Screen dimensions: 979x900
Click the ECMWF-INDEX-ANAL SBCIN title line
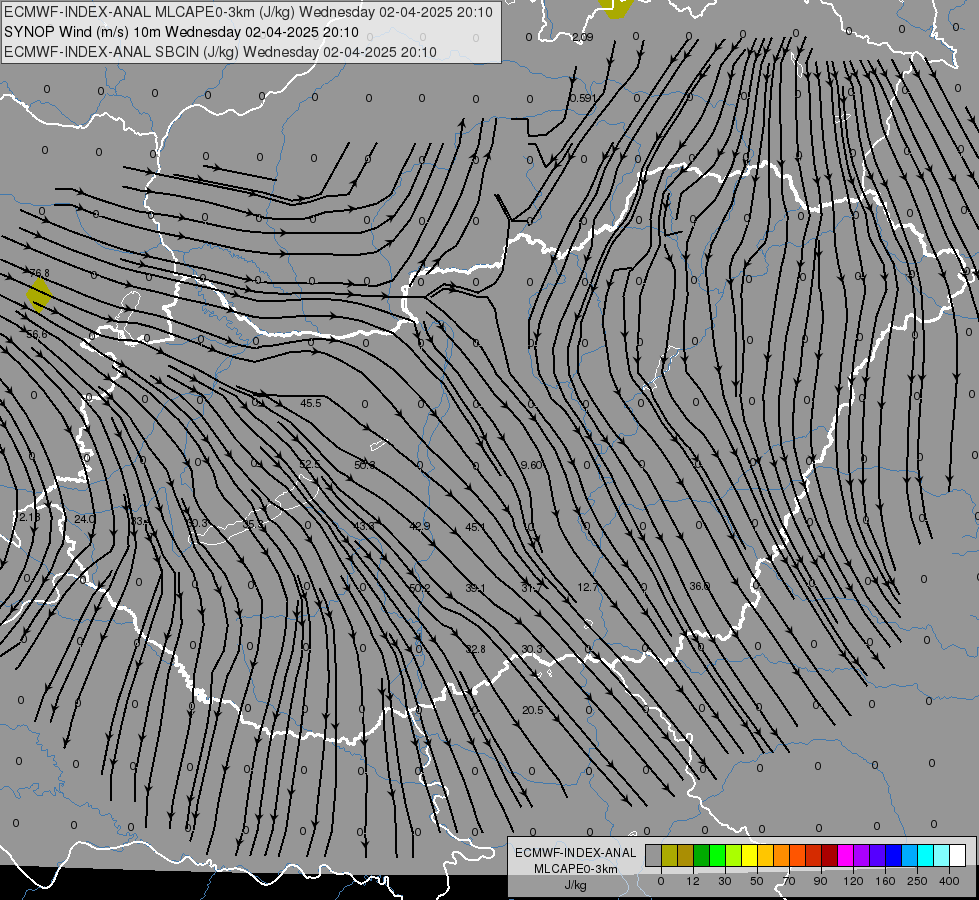[x=220, y=52]
